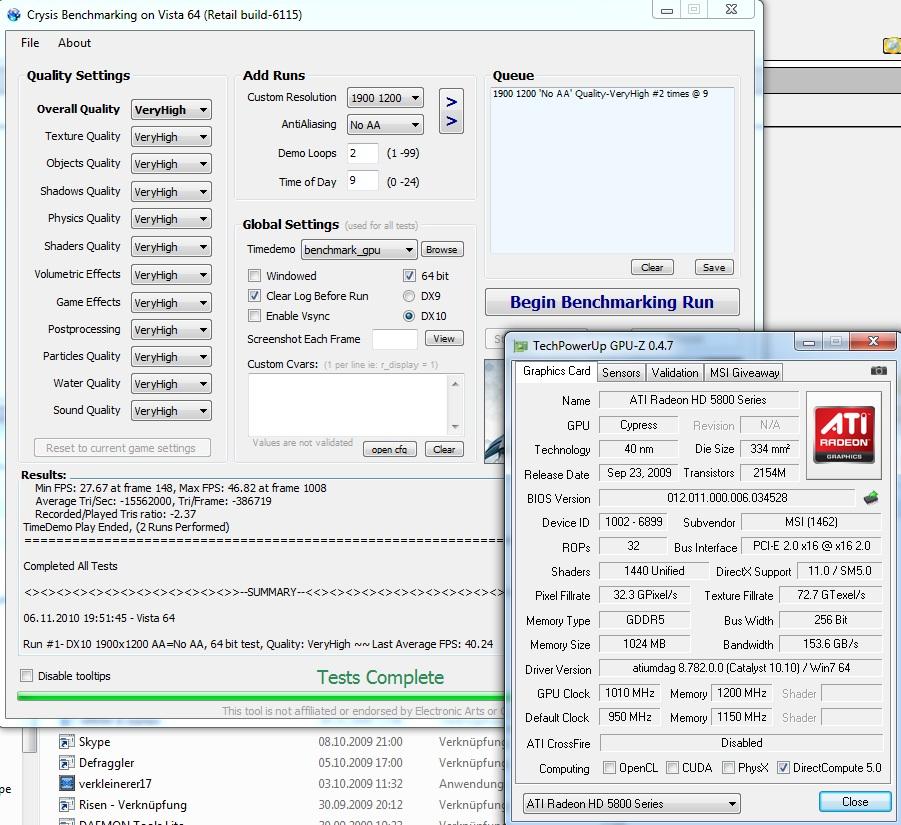
Task: Click the queue Clear button
Action: [652, 267]
